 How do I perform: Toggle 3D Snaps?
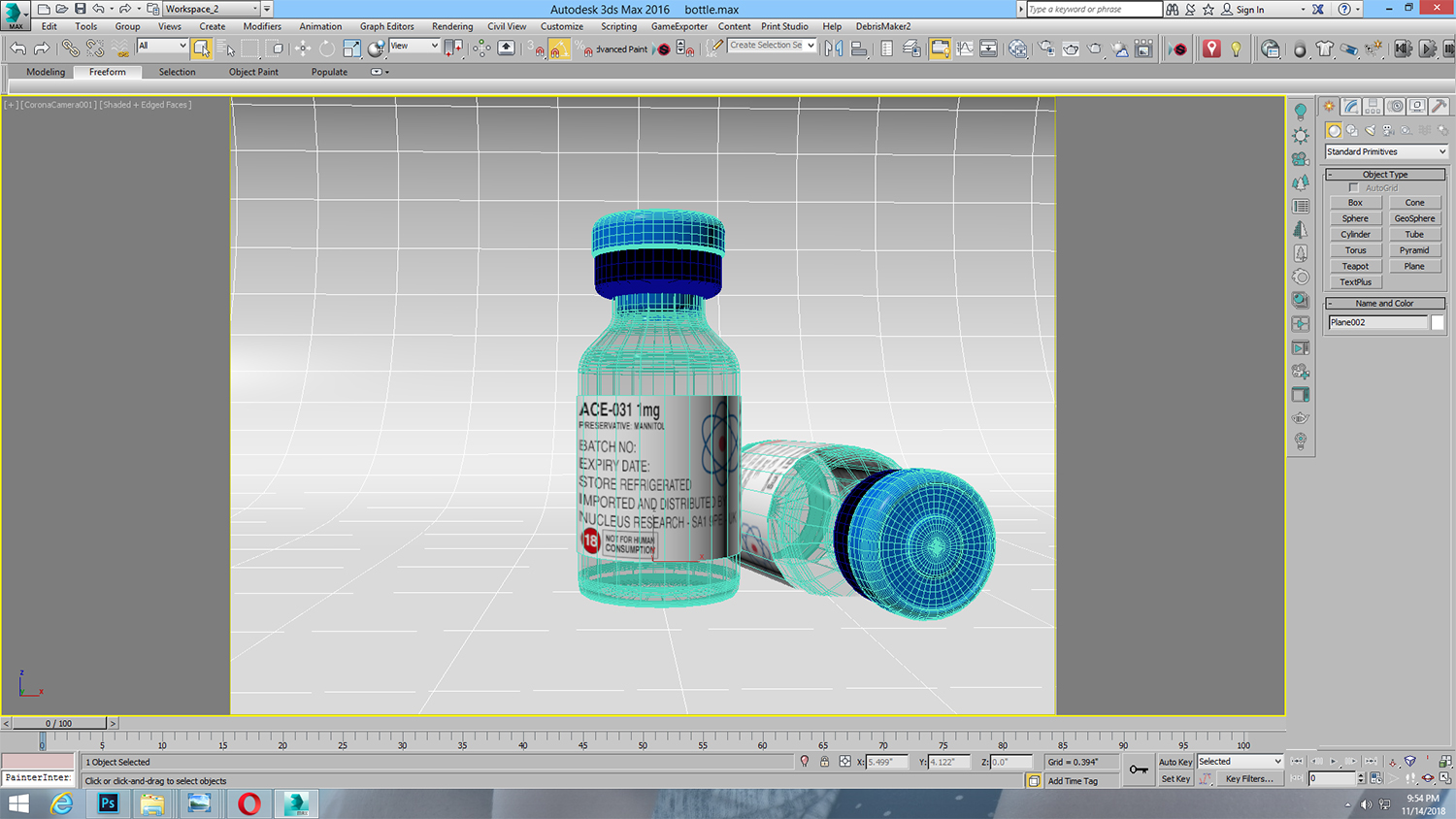point(536,49)
